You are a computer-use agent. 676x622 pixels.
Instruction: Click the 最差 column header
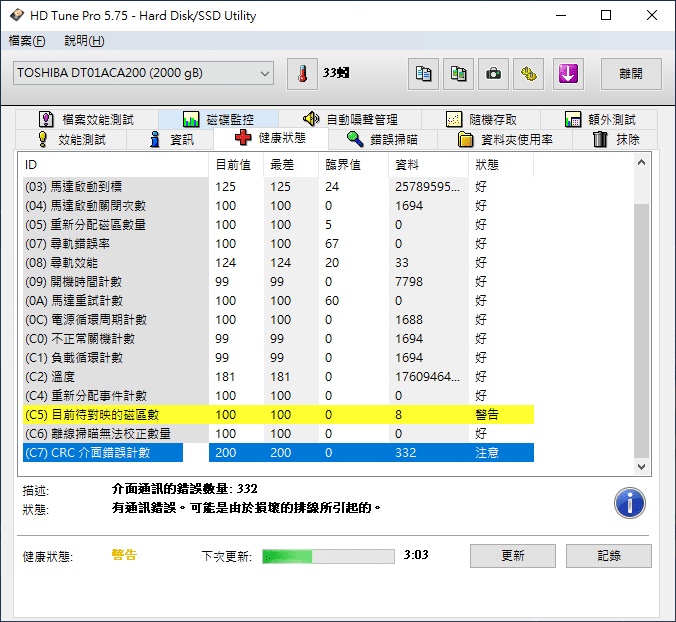pos(291,165)
